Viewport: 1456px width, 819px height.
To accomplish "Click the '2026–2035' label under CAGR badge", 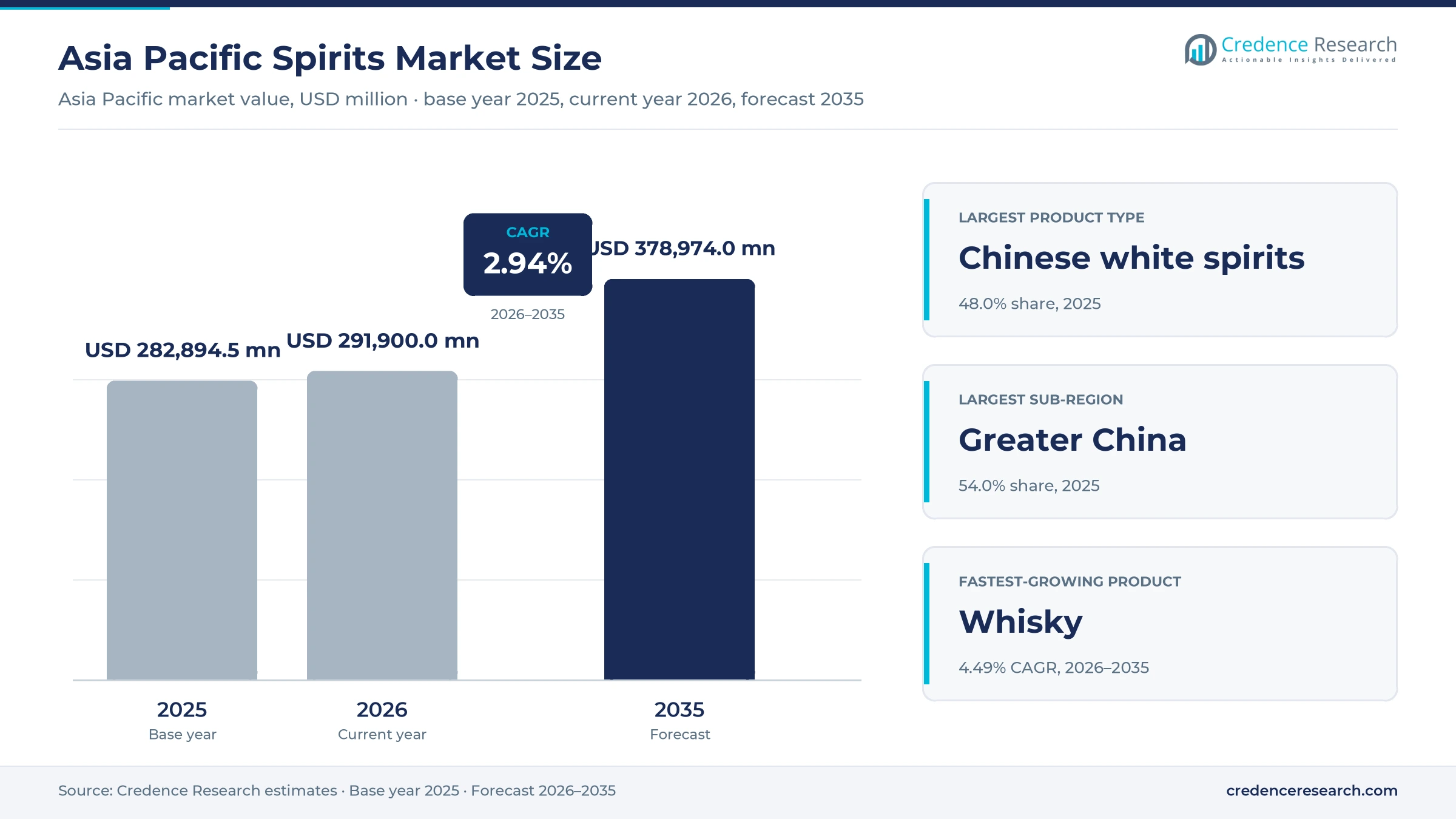I will (528, 314).
